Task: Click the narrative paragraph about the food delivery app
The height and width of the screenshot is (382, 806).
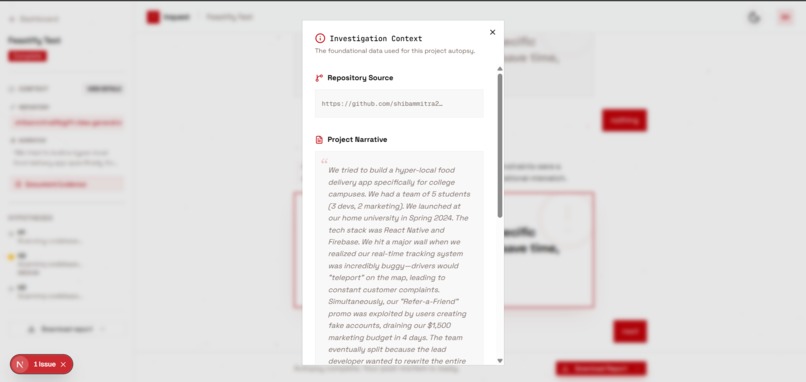Action: [x=399, y=265]
